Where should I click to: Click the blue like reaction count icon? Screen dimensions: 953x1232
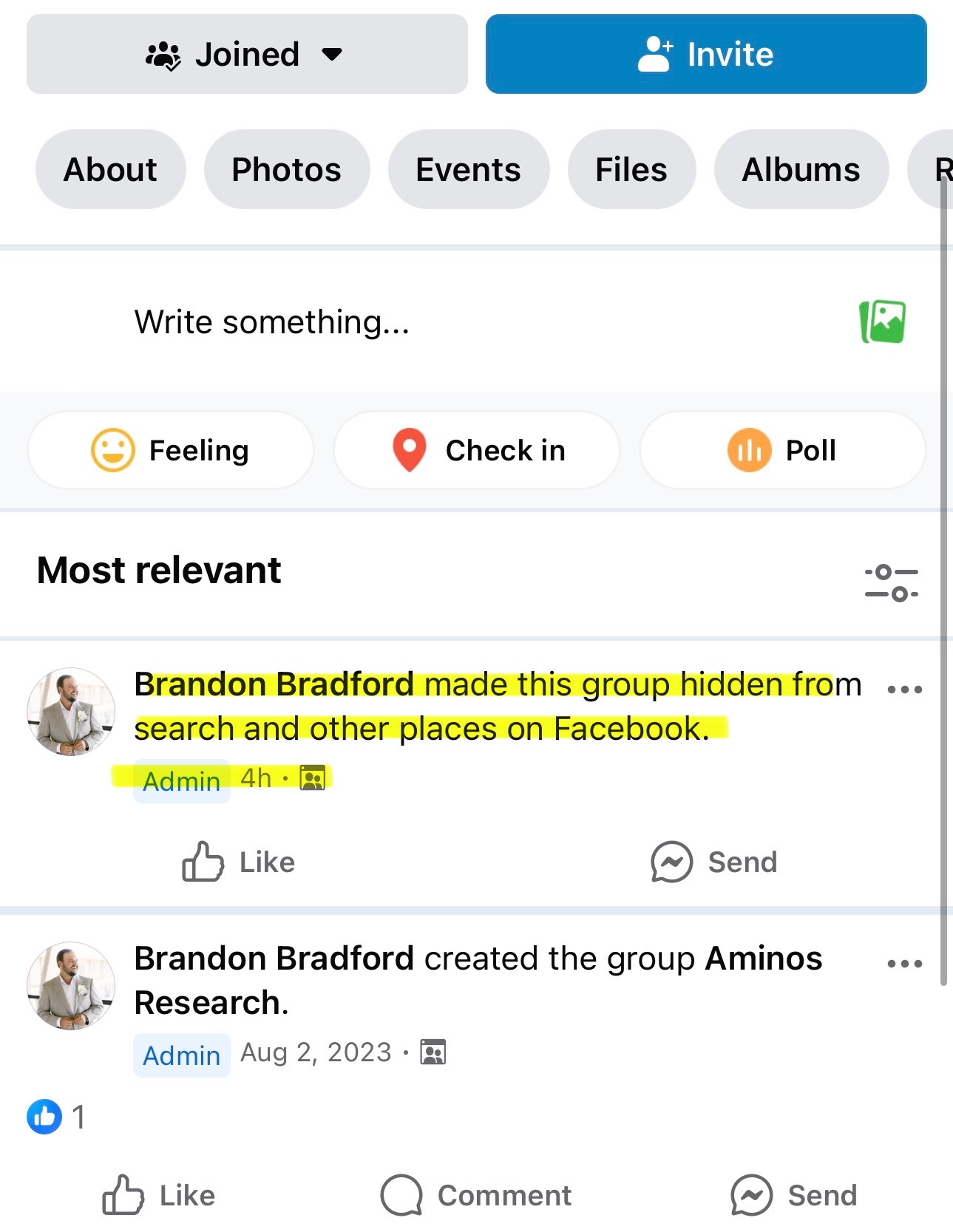point(44,1116)
